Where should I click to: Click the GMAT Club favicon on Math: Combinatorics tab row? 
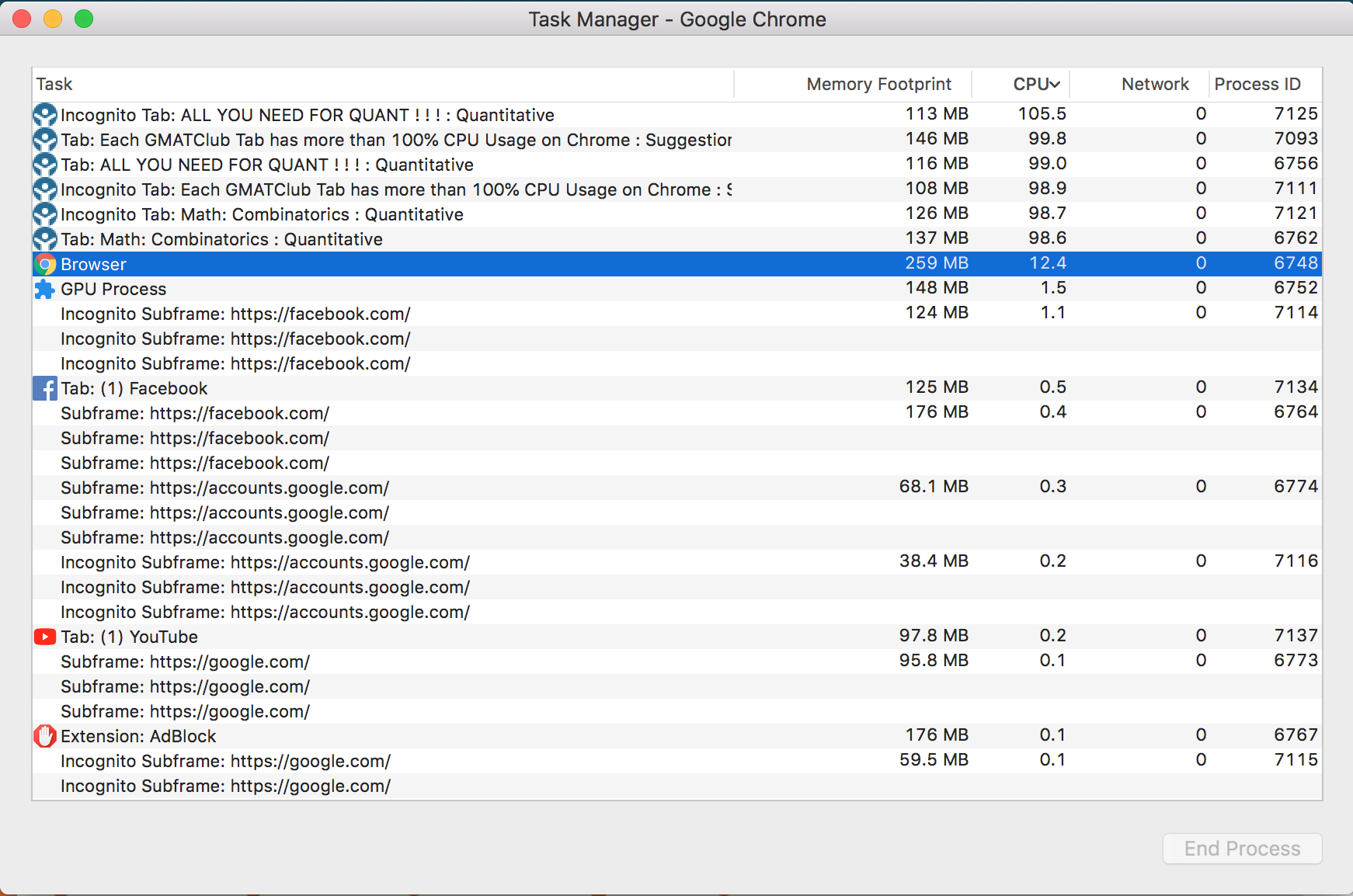coord(44,239)
